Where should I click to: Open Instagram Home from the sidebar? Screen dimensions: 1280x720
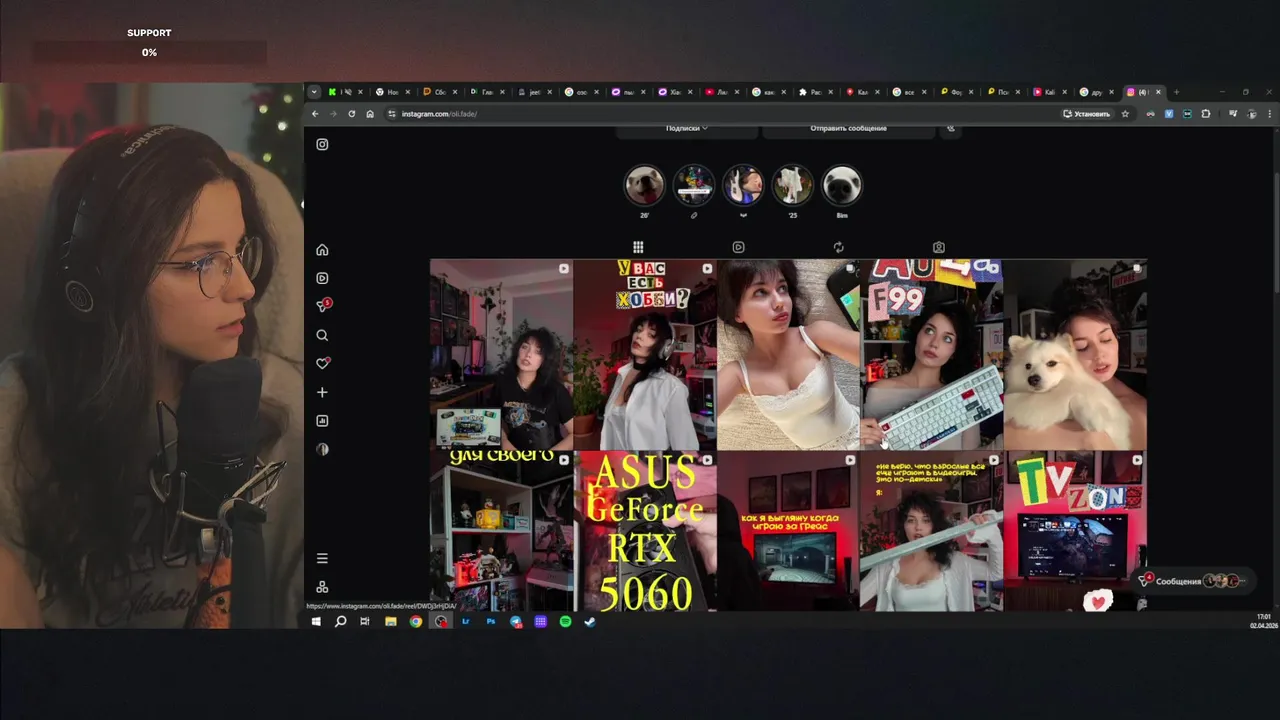tap(322, 250)
